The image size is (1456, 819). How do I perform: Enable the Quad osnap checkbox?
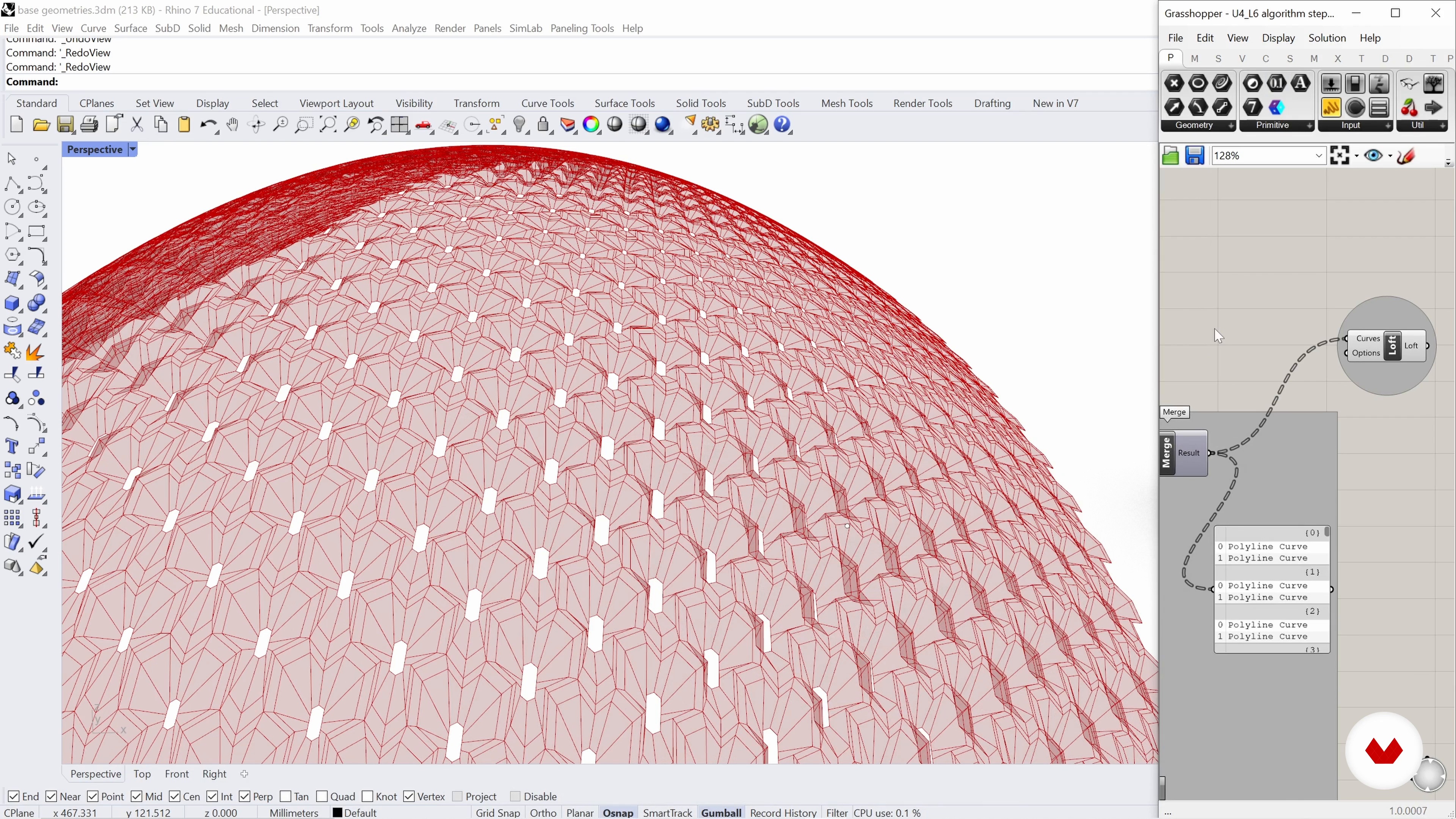coord(322,796)
